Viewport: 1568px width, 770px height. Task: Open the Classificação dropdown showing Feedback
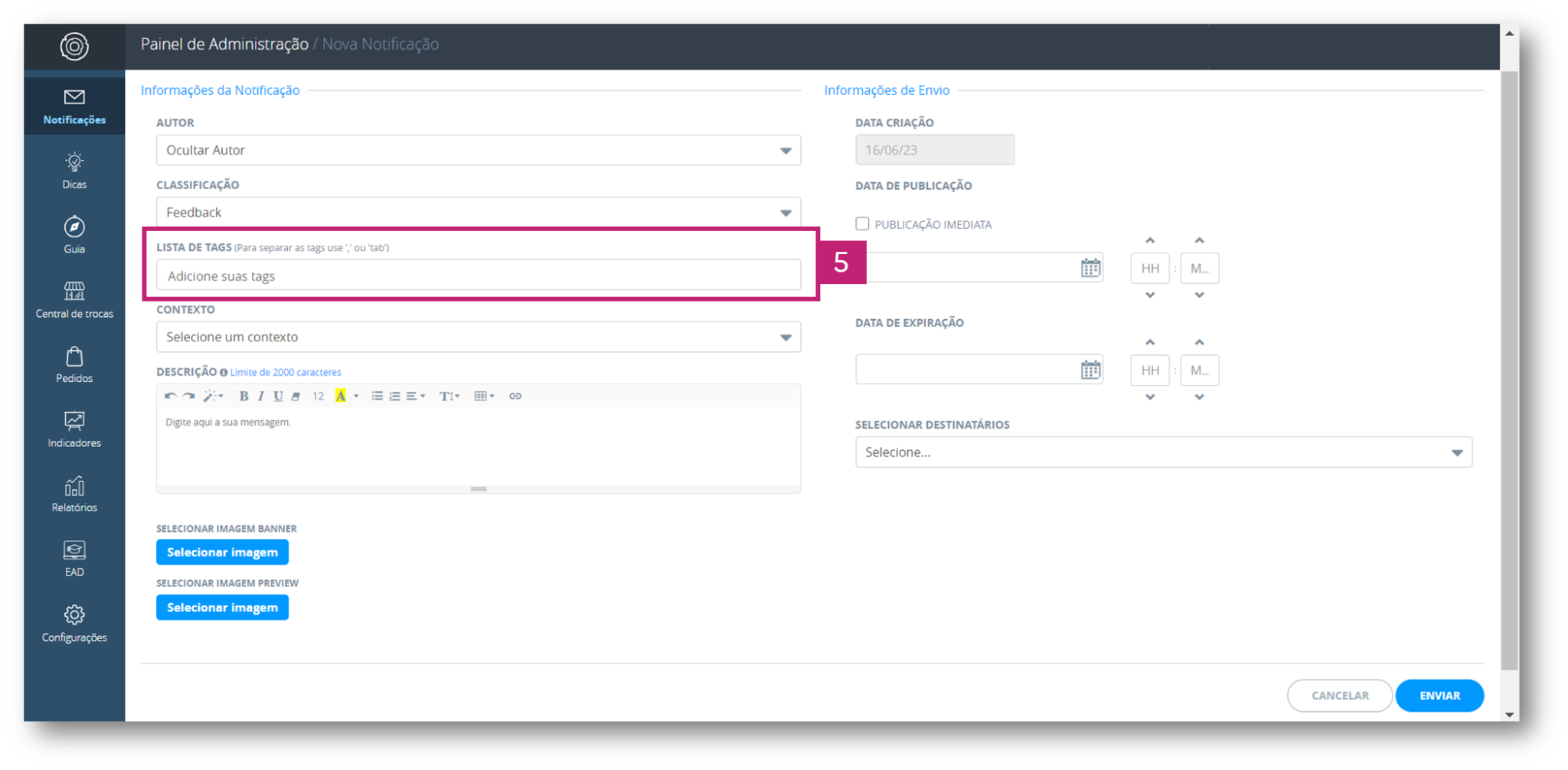tap(479, 212)
